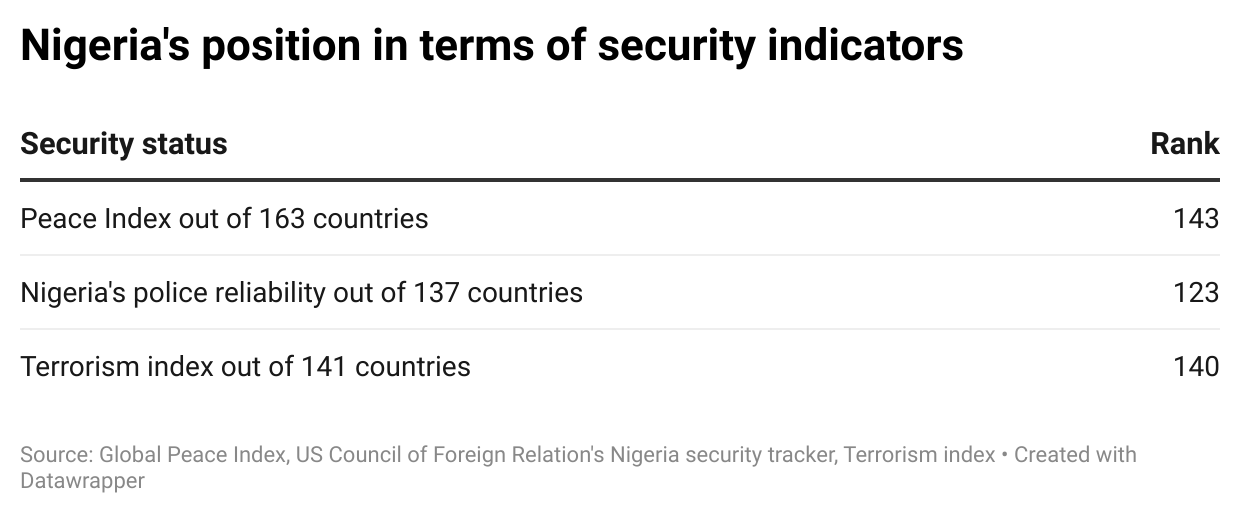Click US Council of Foreign Relation's Nigeria security tracker
The image size is (1240, 514).
(x=565, y=455)
